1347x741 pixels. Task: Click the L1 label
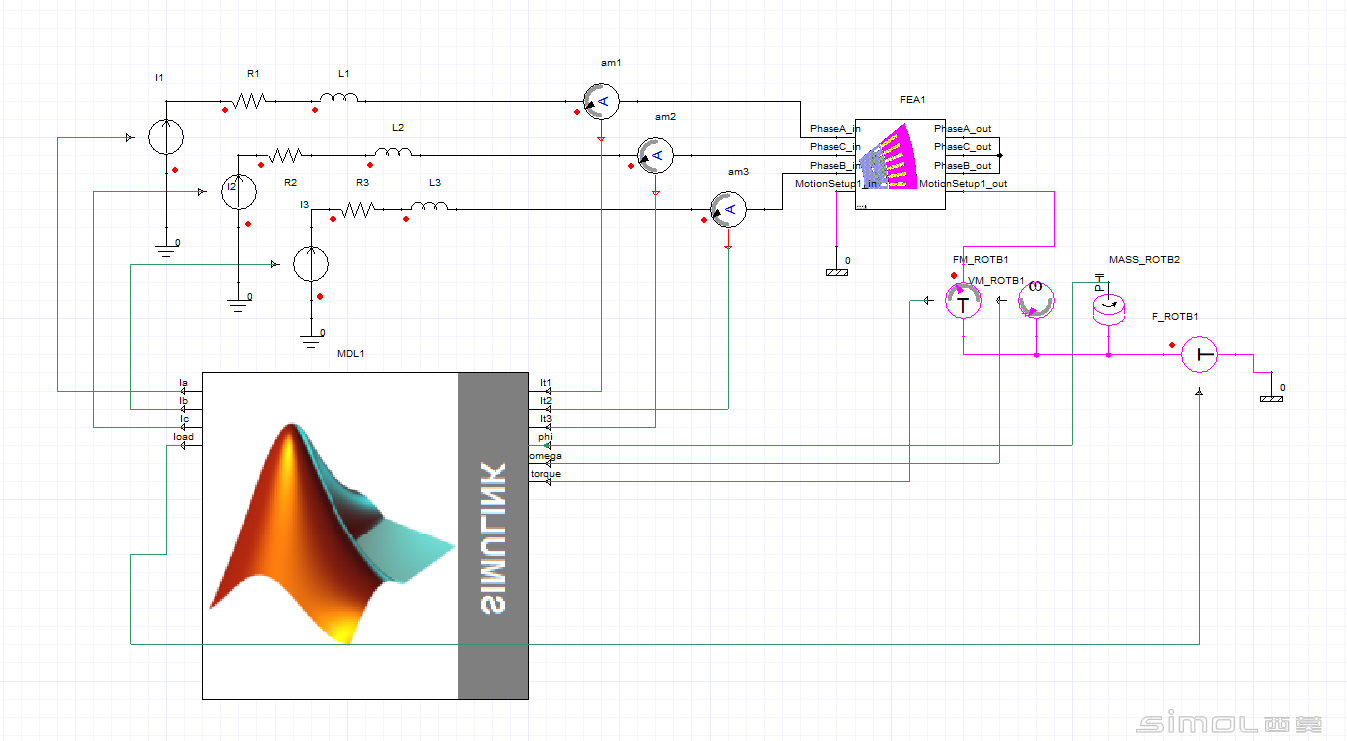click(343, 74)
